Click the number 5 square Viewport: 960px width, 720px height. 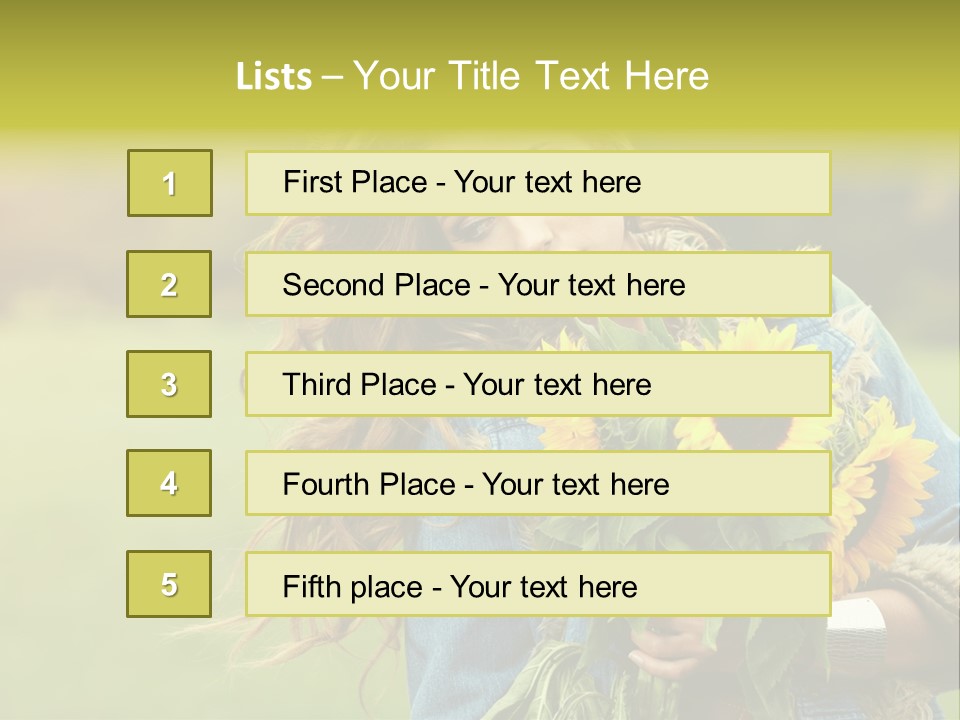(x=169, y=584)
